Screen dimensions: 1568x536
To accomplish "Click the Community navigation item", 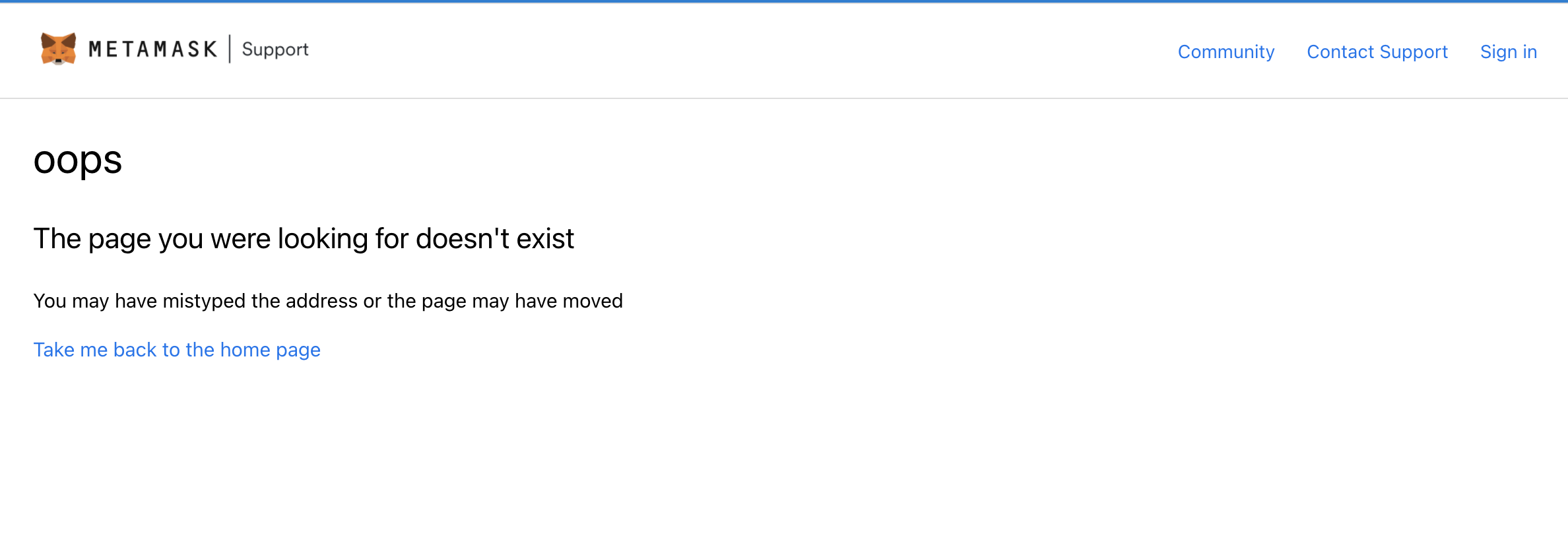I will click(1225, 51).
